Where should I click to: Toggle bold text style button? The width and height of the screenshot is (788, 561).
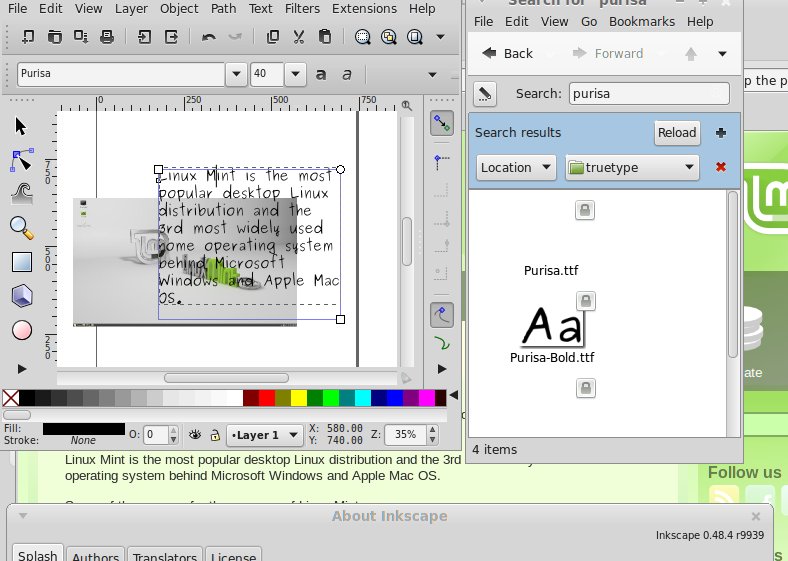pos(321,74)
